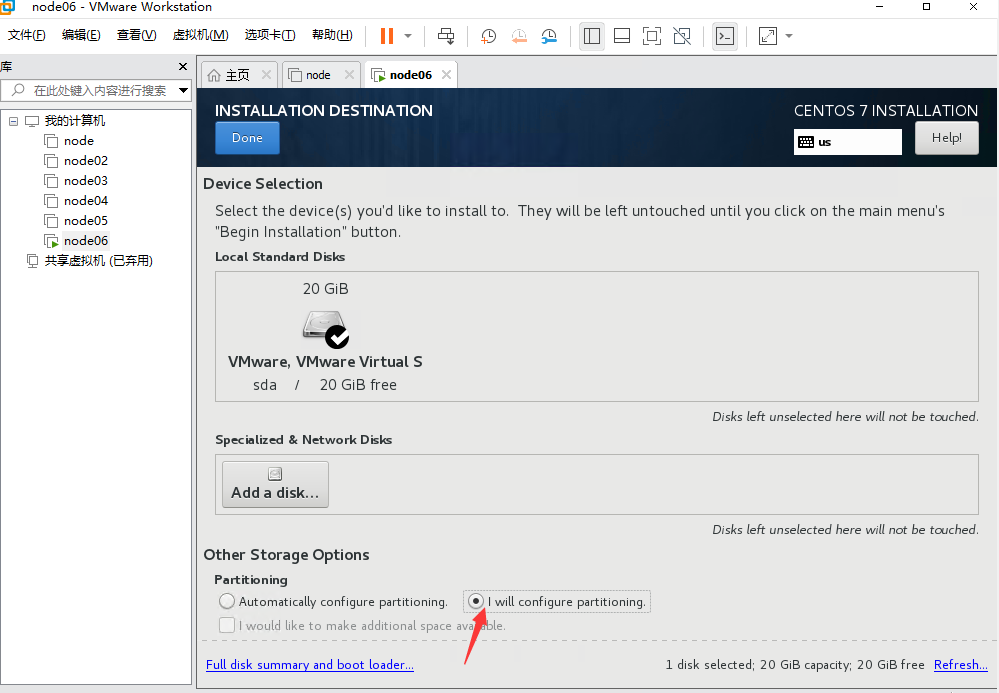Click the Add a disk... button

click(x=275, y=485)
